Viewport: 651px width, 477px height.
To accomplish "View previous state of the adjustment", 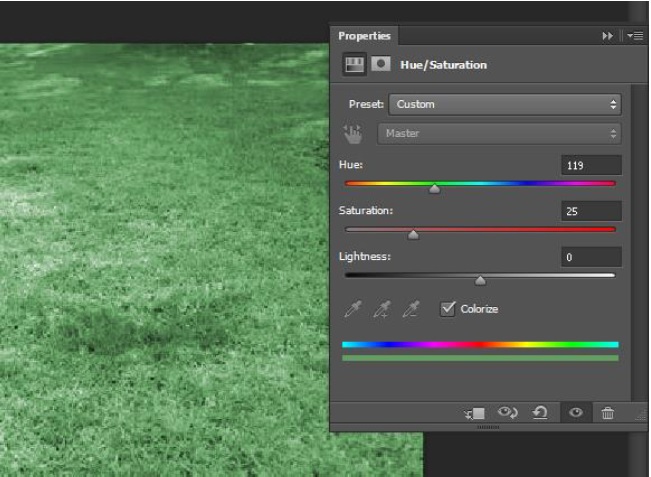I will (507, 413).
